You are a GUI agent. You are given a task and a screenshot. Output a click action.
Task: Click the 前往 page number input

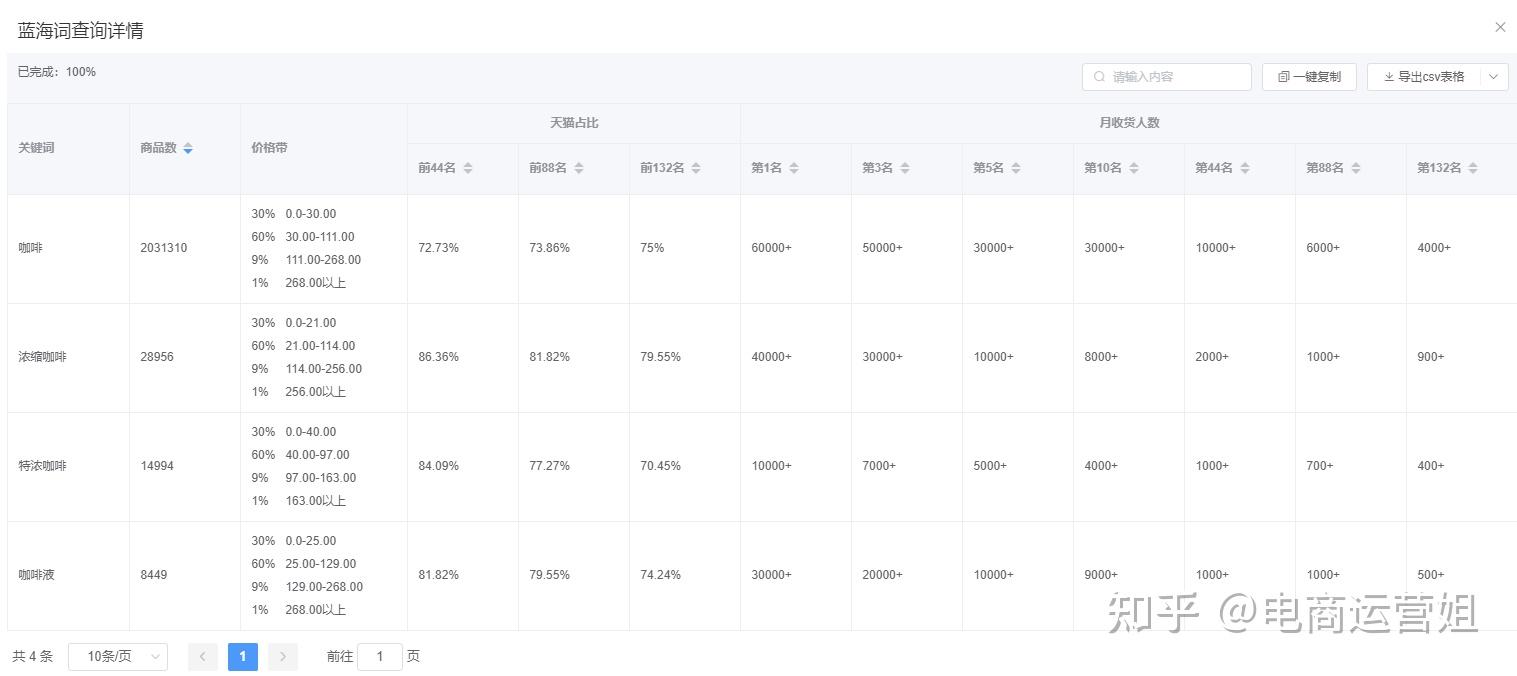380,657
